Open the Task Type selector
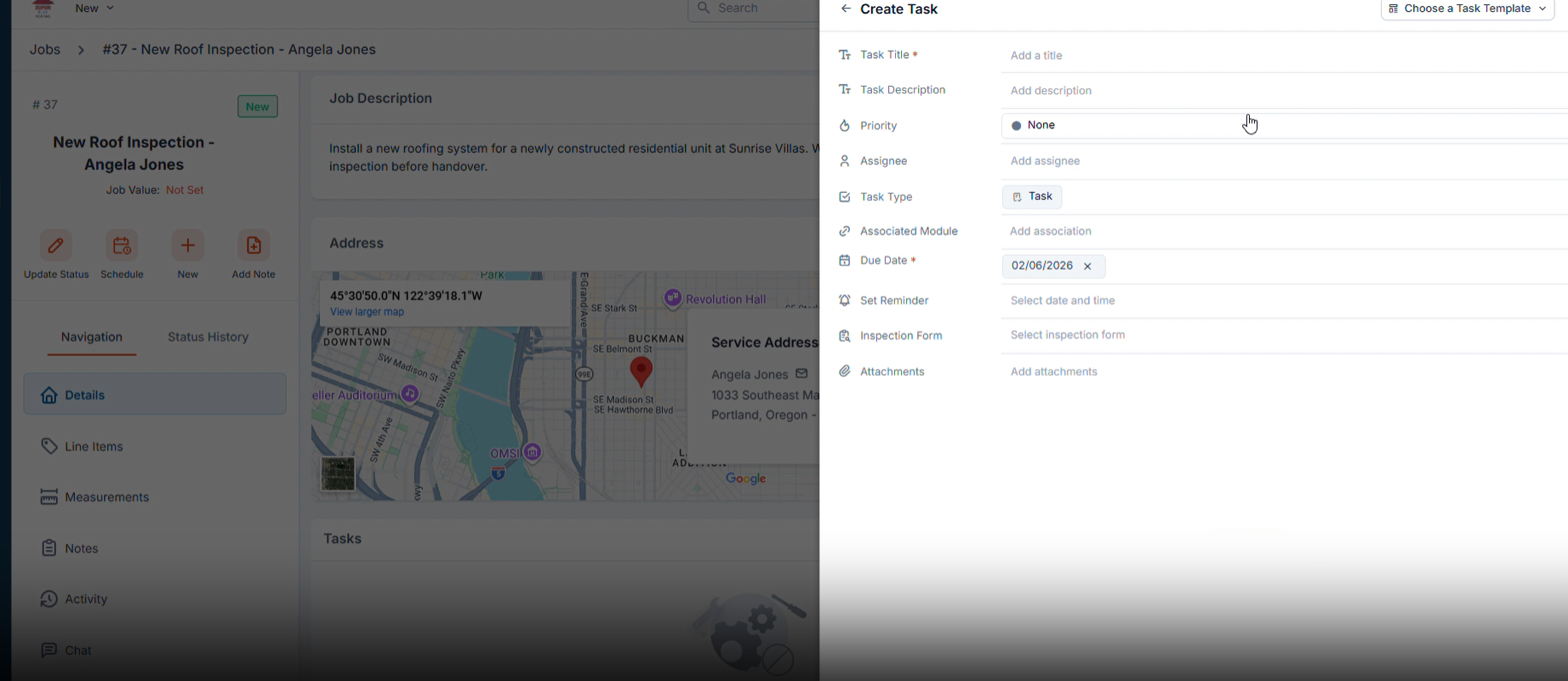1568x681 pixels. [1032, 196]
